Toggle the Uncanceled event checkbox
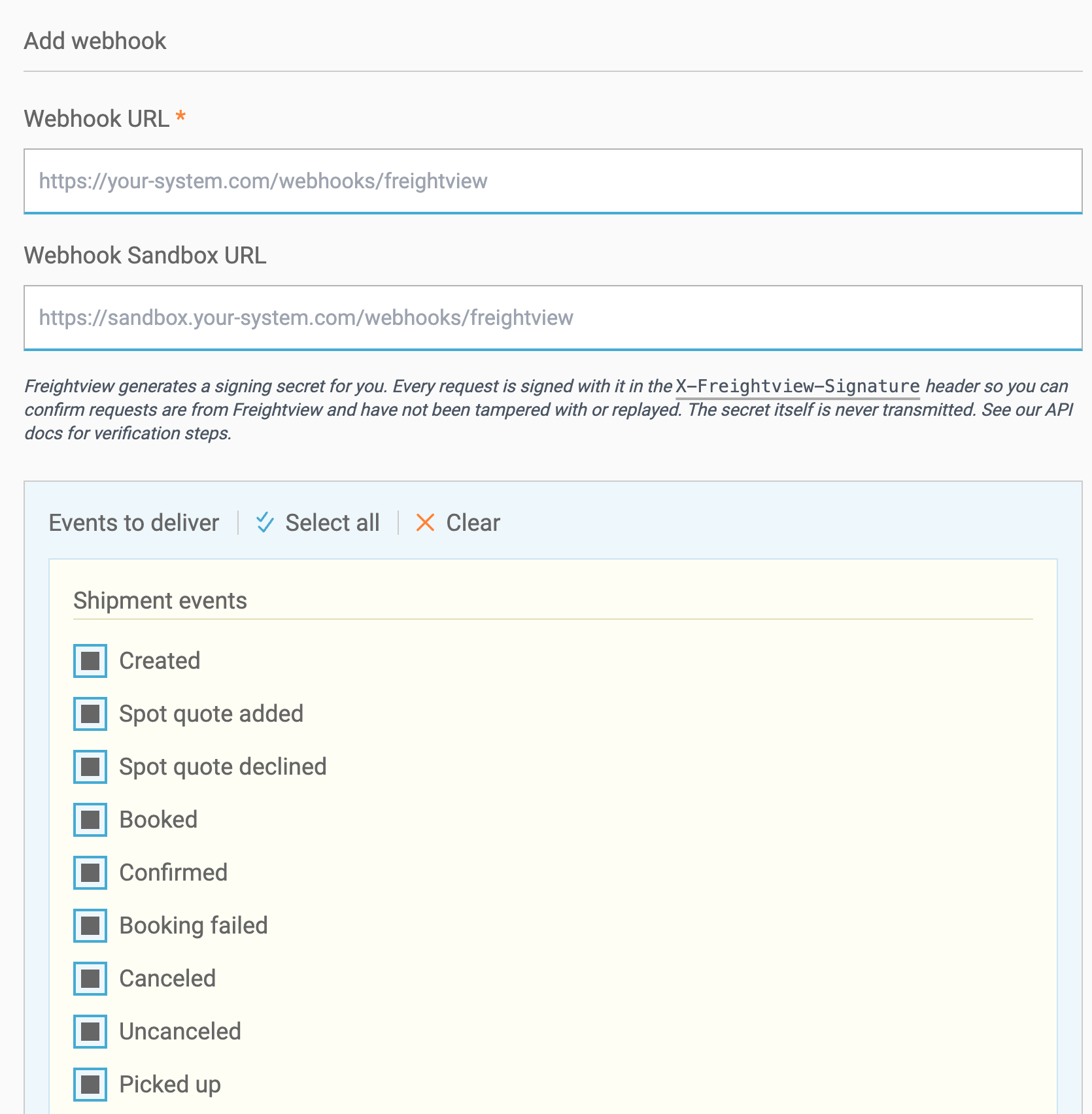The width and height of the screenshot is (1092, 1114). 90,1032
